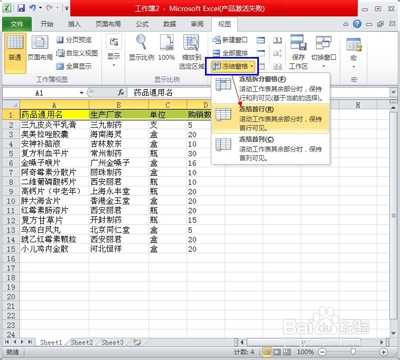Open customize quick access toolbar dropdown
The width and height of the screenshot is (400, 360).
point(66,8)
